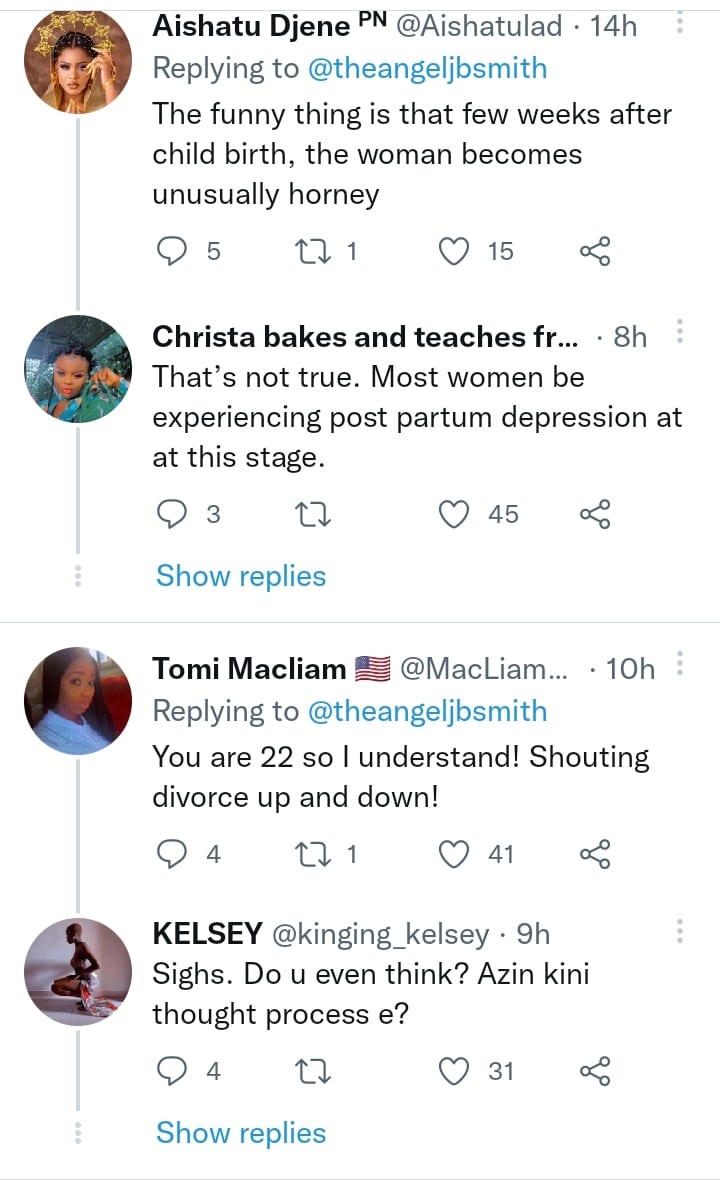Open Aishatu Djene's profile picture
This screenshot has height=1180, width=720.
[x=77, y=60]
